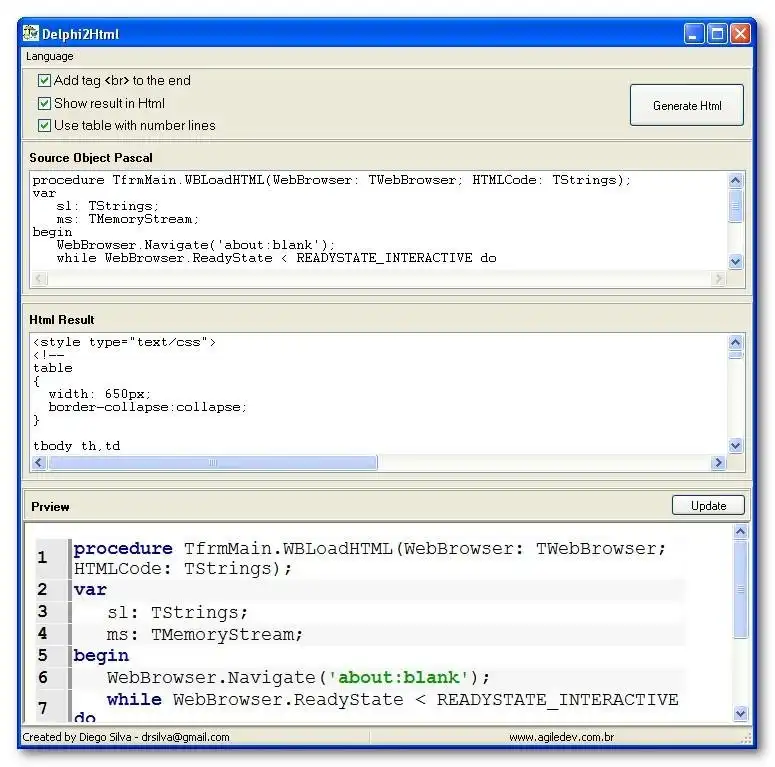Disable 'Use table with number lines'
This screenshot has width=775, height=767.
pyautogui.click(x=44, y=126)
